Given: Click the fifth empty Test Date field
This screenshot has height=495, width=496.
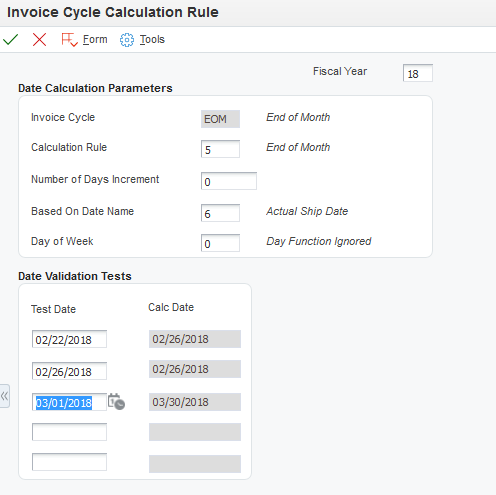Looking at the screenshot, I should coord(69,462).
